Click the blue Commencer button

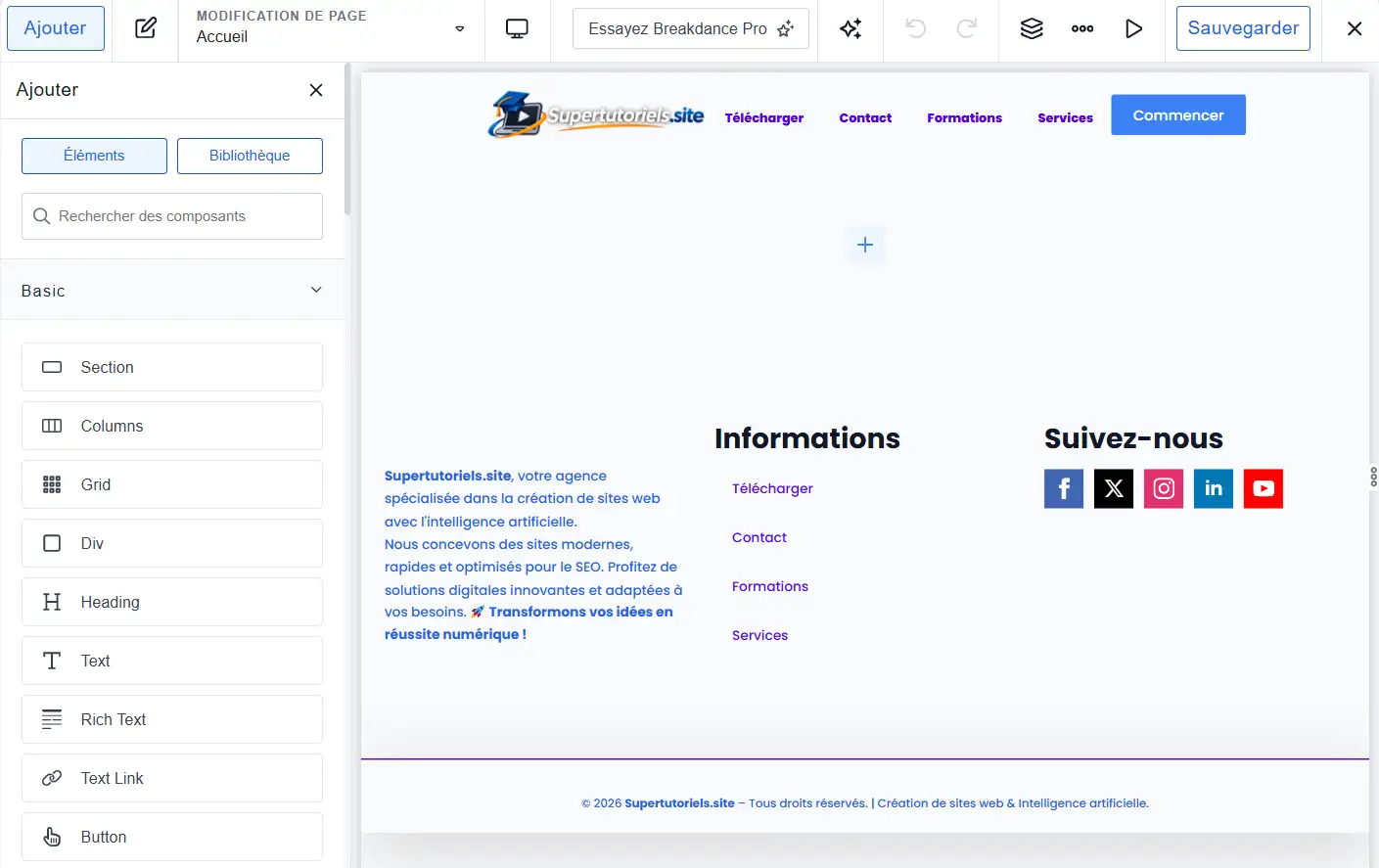(1178, 114)
